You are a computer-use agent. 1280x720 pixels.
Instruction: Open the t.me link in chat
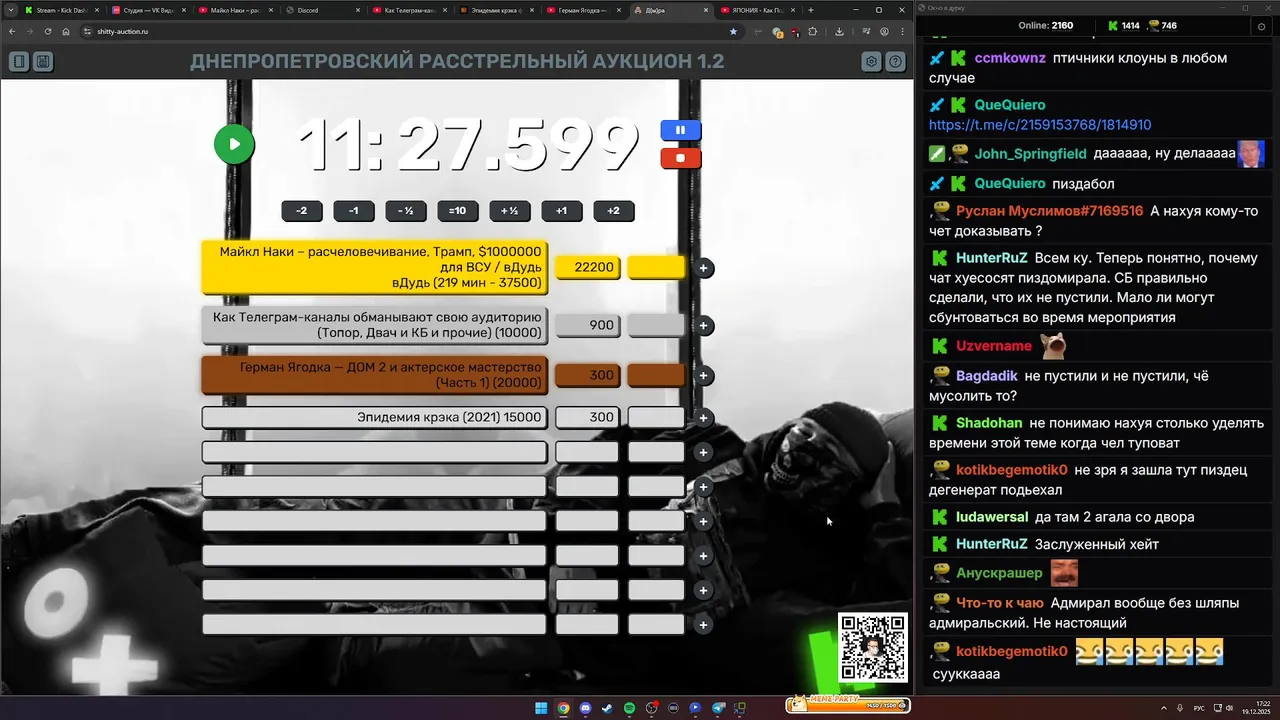(1040, 125)
